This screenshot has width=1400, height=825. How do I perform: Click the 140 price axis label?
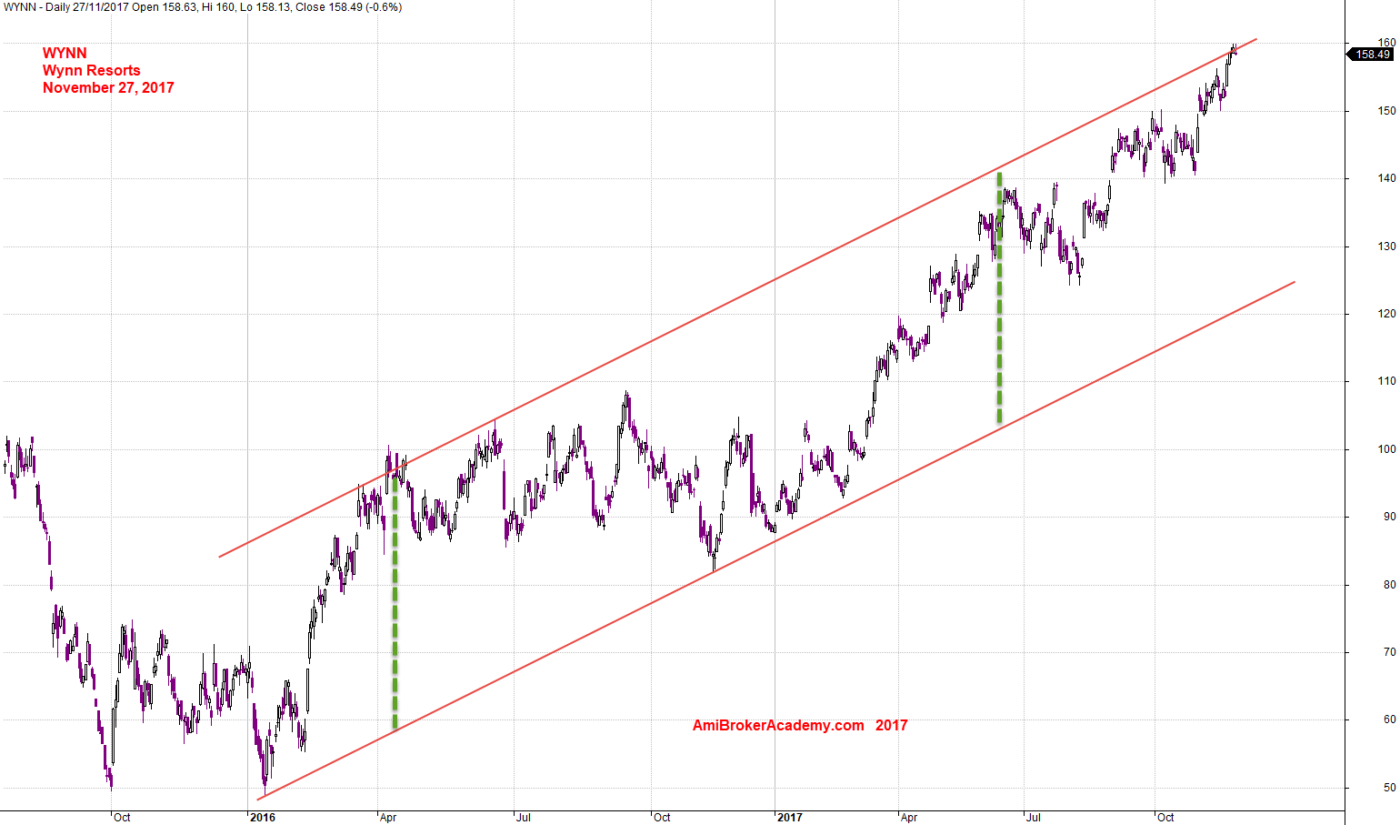coord(1386,179)
